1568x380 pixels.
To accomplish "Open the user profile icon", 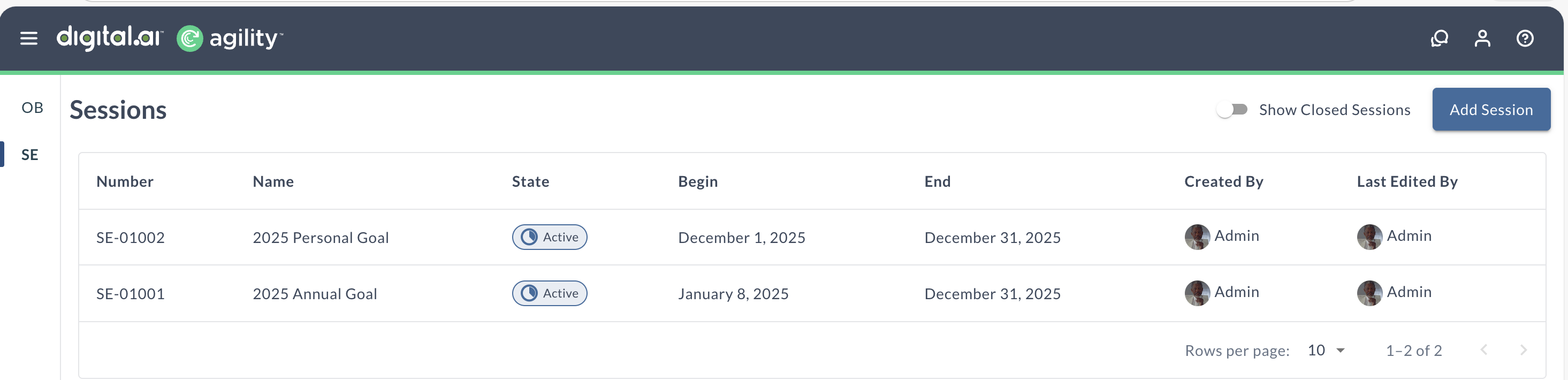I will tap(1482, 39).
